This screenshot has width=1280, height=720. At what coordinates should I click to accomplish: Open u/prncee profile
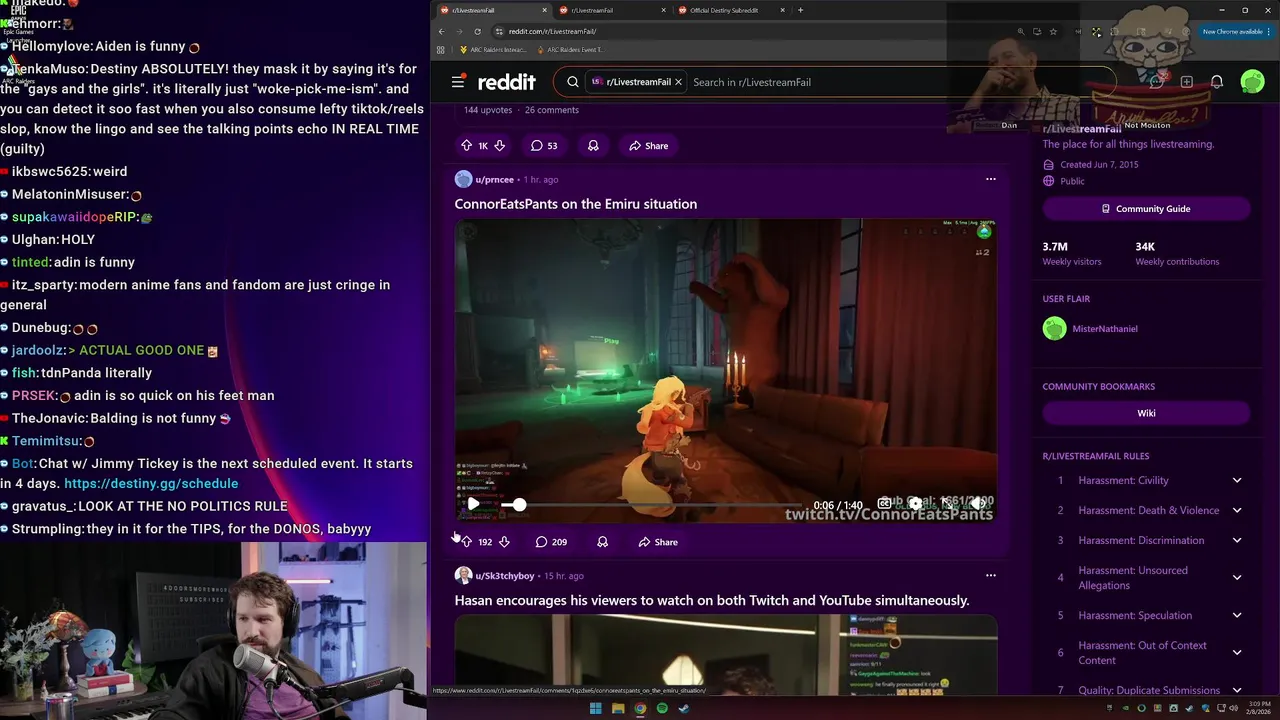pos(494,180)
